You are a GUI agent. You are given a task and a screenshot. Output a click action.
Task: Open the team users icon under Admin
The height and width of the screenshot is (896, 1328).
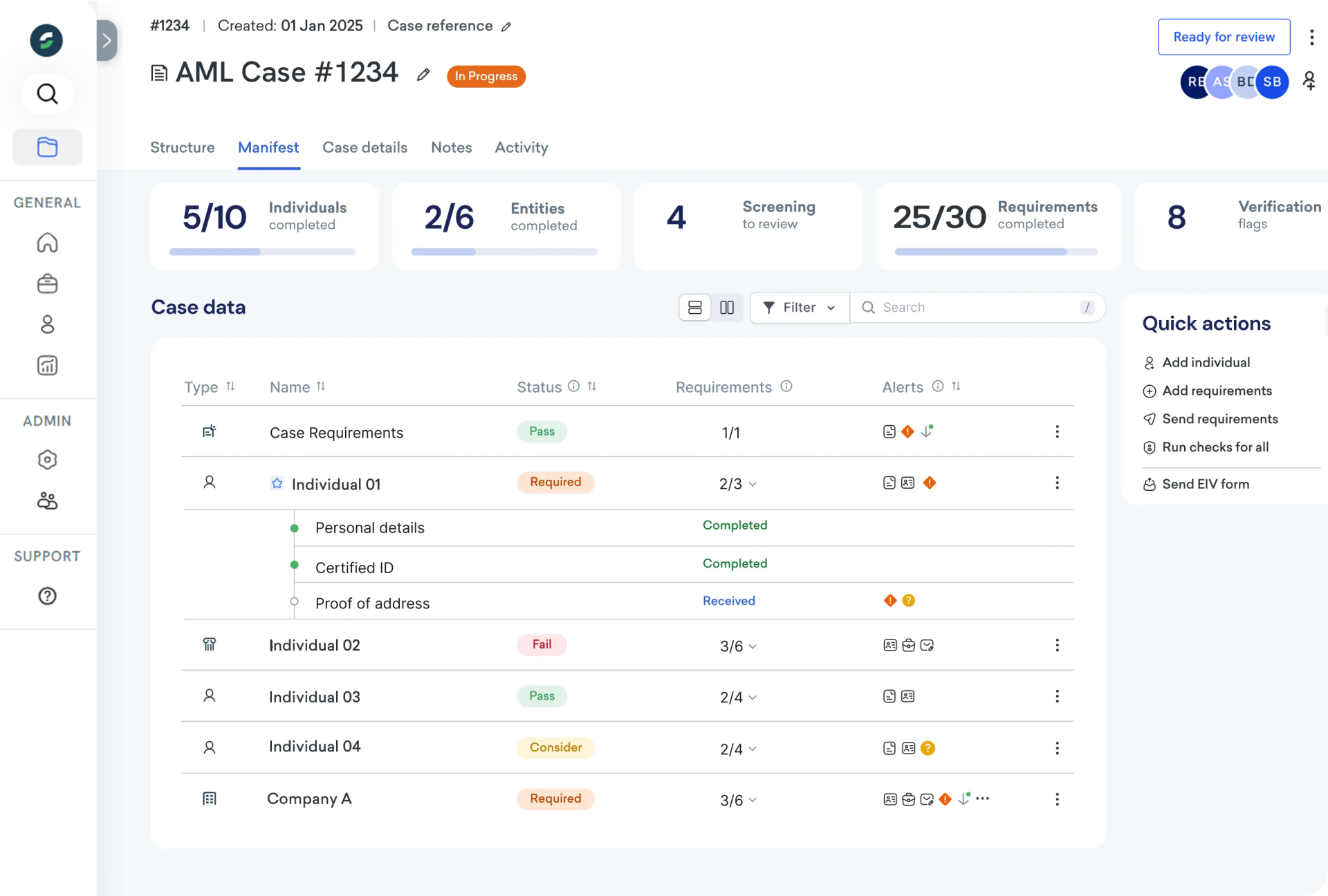47,501
